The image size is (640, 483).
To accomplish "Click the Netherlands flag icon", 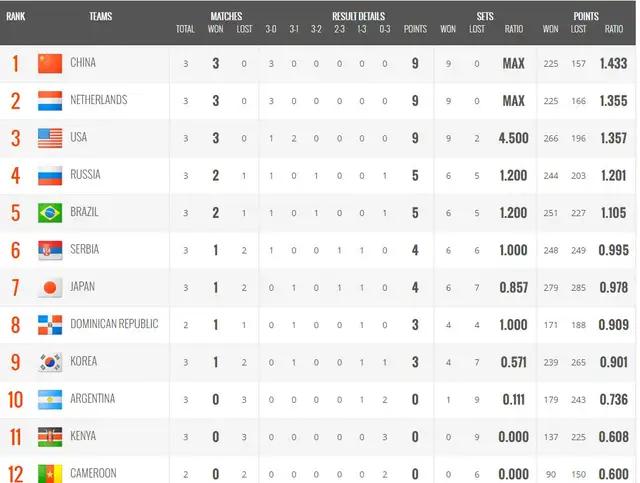I will click(x=50, y=101).
